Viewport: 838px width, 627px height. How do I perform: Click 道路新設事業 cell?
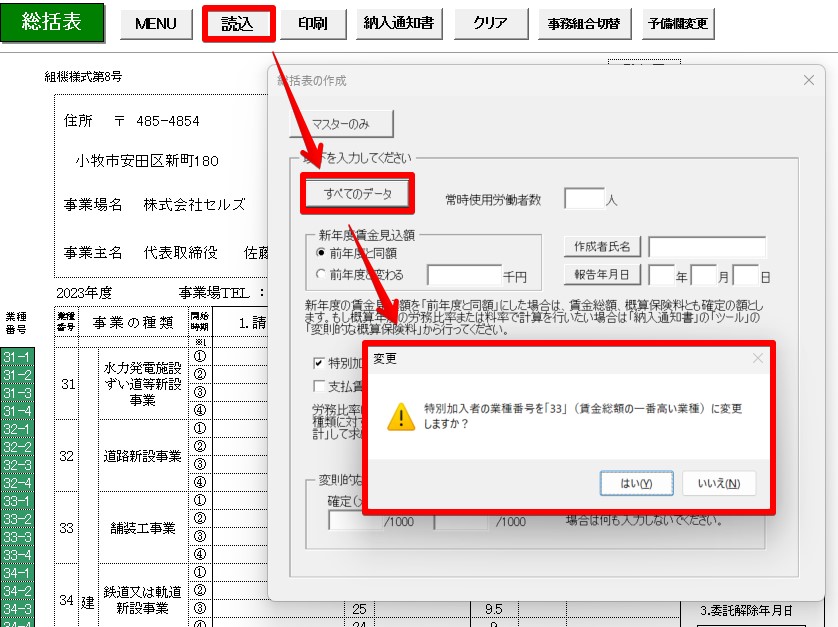click(x=143, y=456)
